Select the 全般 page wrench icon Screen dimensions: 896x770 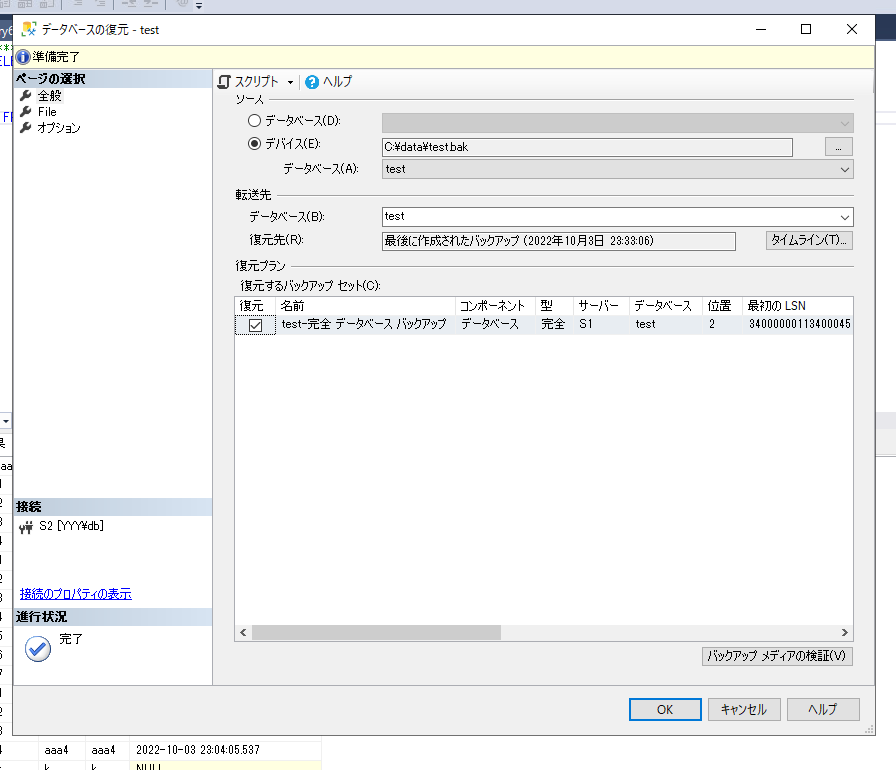click(x=26, y=95)
